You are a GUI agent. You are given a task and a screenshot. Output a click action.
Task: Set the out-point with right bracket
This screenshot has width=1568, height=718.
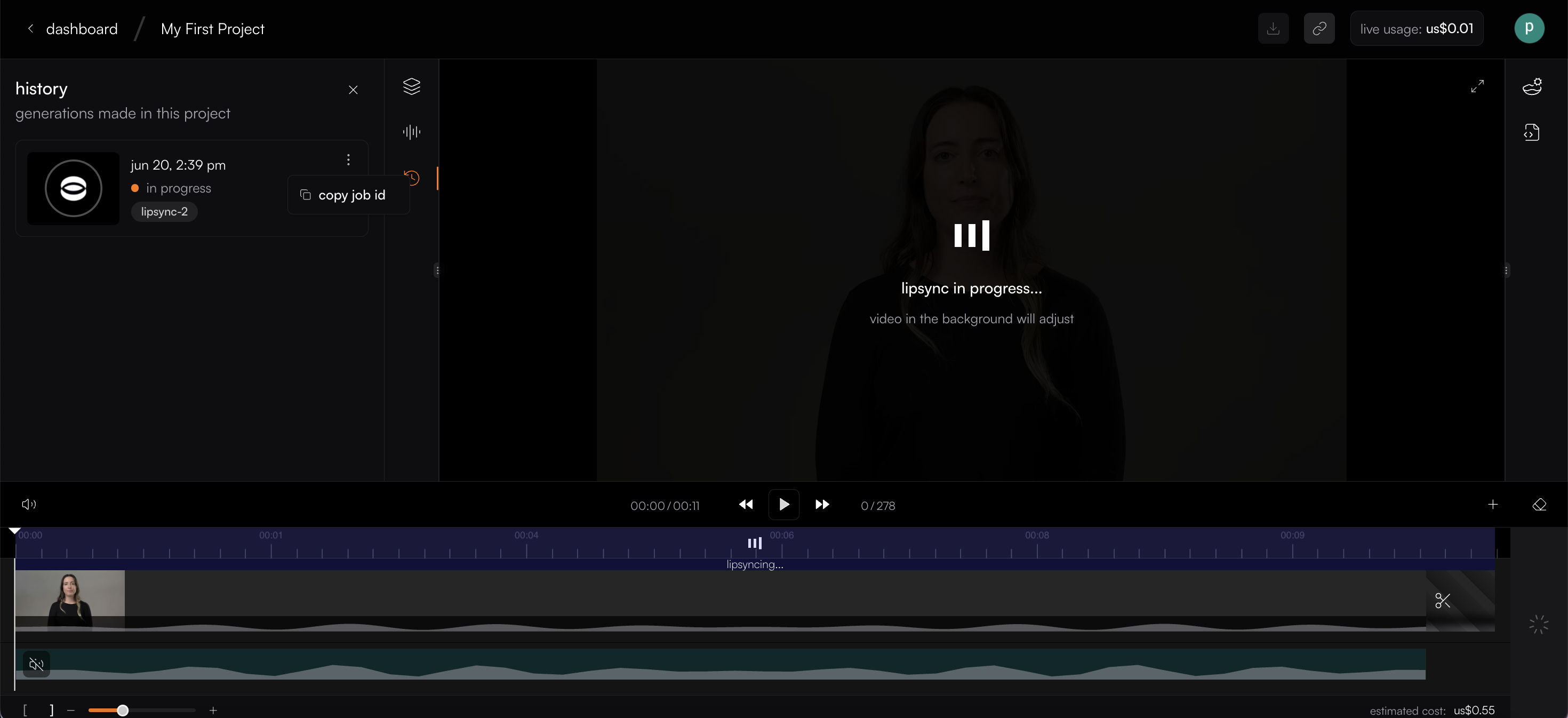52,710
